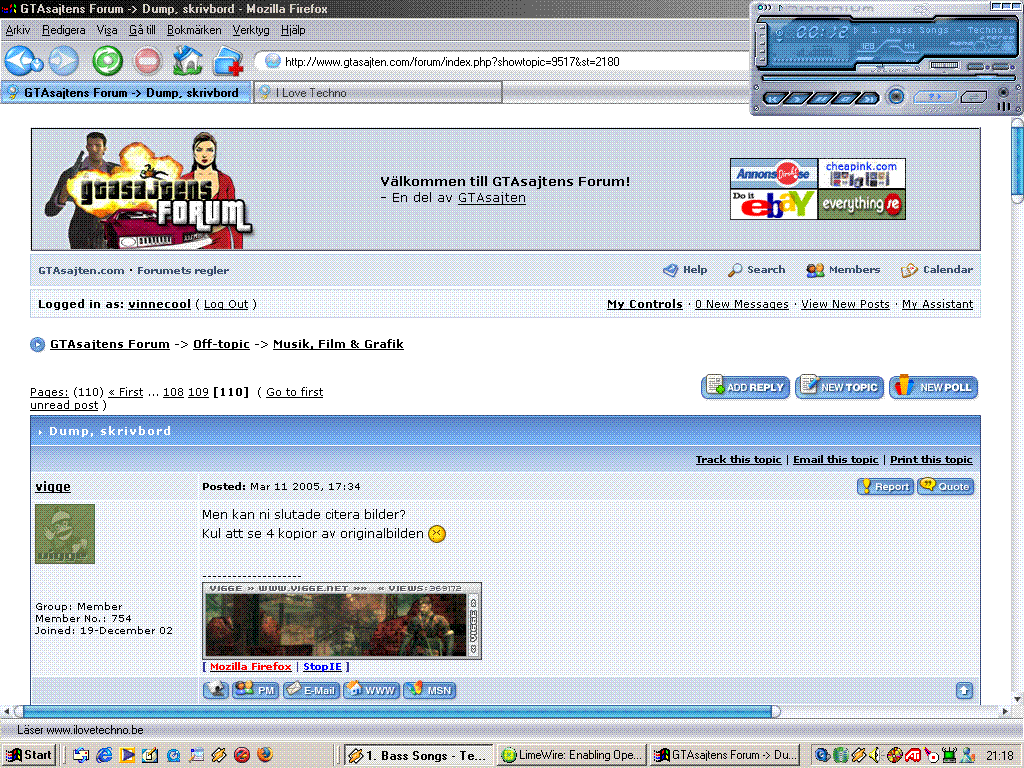Open the forum Search page
This screenshot has height=768, width=1024.
757,270
